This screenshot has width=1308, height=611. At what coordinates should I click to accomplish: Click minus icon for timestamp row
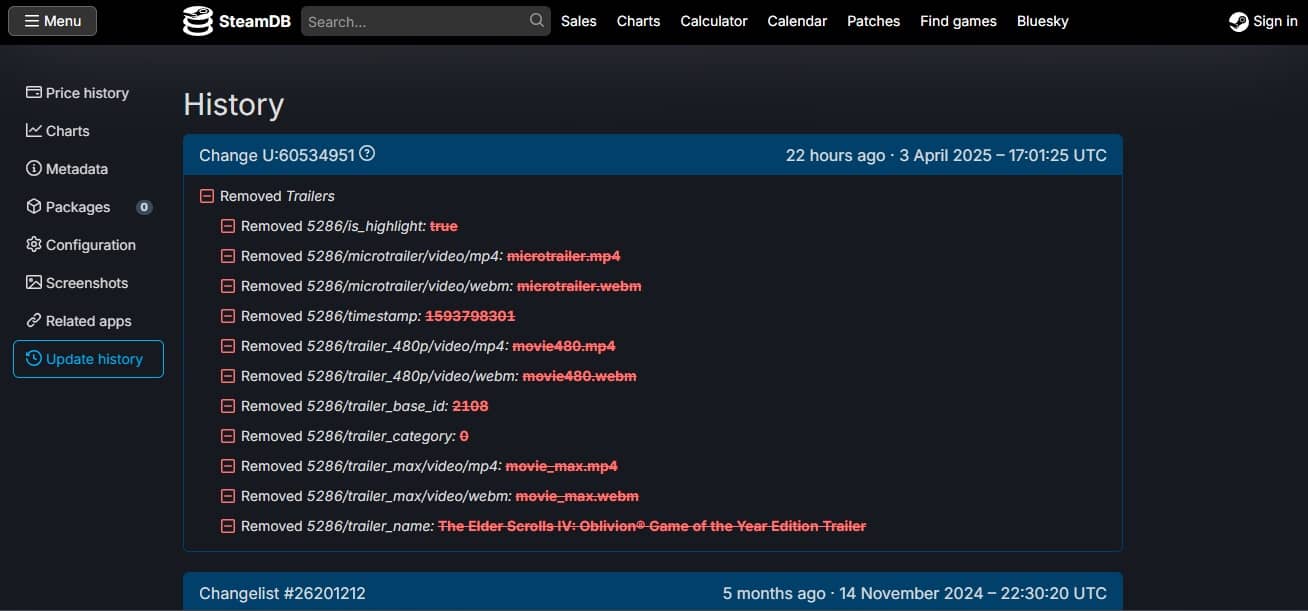228,316
